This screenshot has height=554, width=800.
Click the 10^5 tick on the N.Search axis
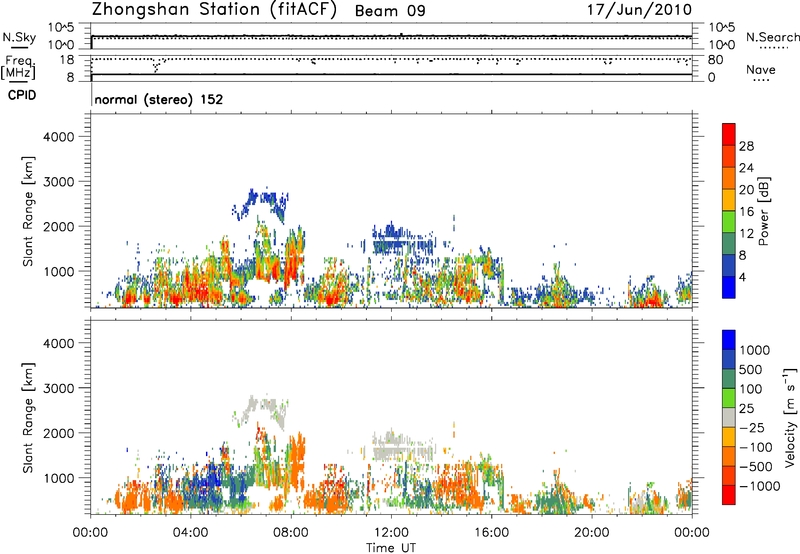[721, 27]
